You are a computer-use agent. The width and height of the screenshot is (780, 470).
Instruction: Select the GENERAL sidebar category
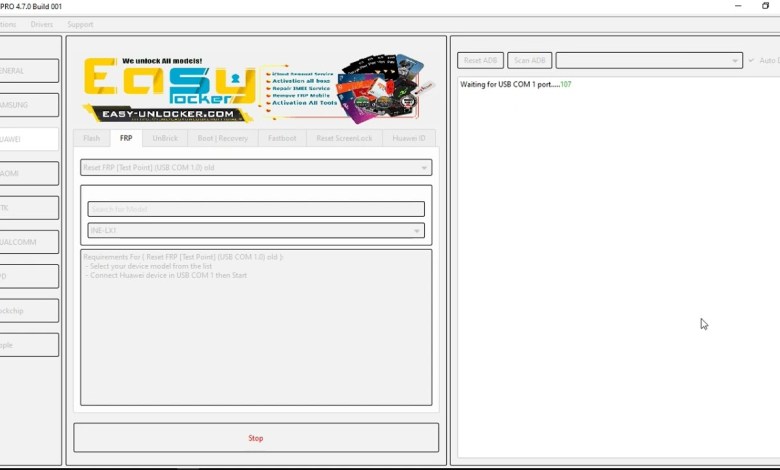(x=29, y=71)
